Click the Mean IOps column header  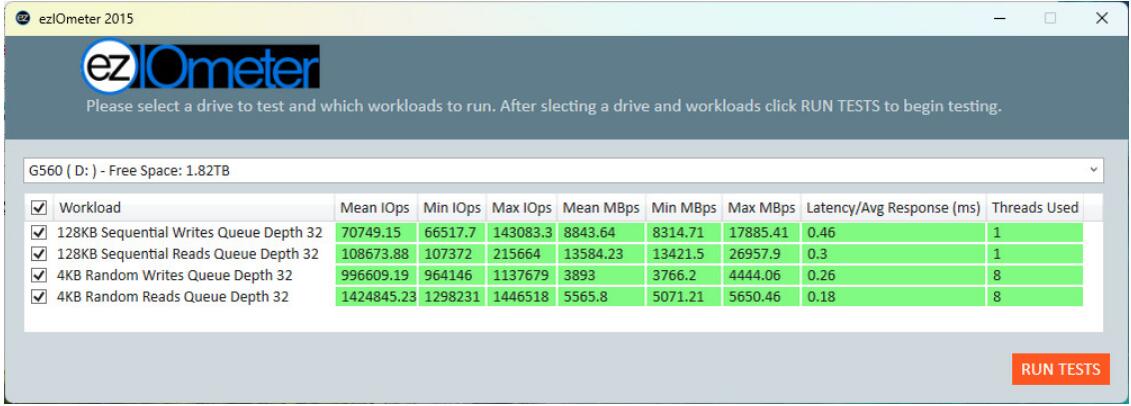pos(376,208)
